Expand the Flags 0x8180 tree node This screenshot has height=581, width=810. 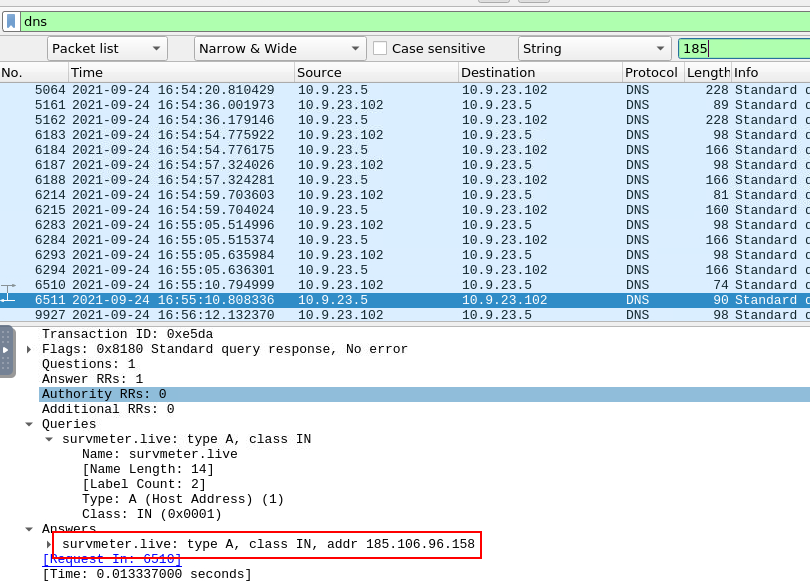29,350
